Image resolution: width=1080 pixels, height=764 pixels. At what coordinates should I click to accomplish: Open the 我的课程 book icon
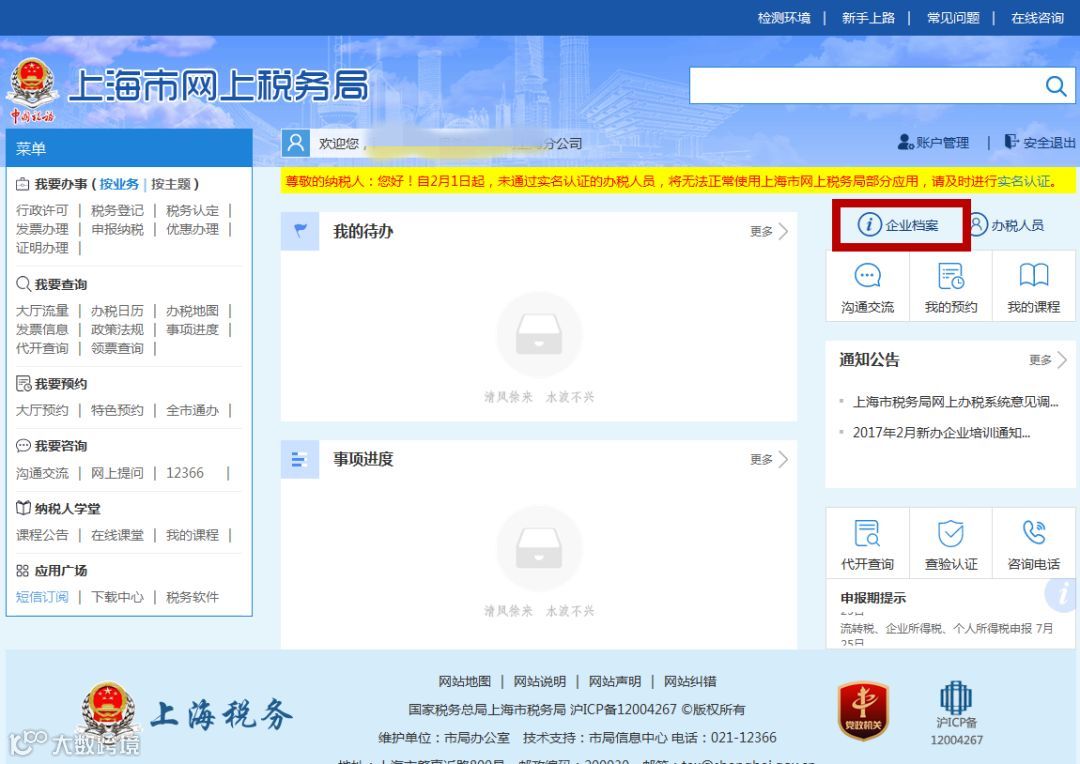pos(1034,275)
